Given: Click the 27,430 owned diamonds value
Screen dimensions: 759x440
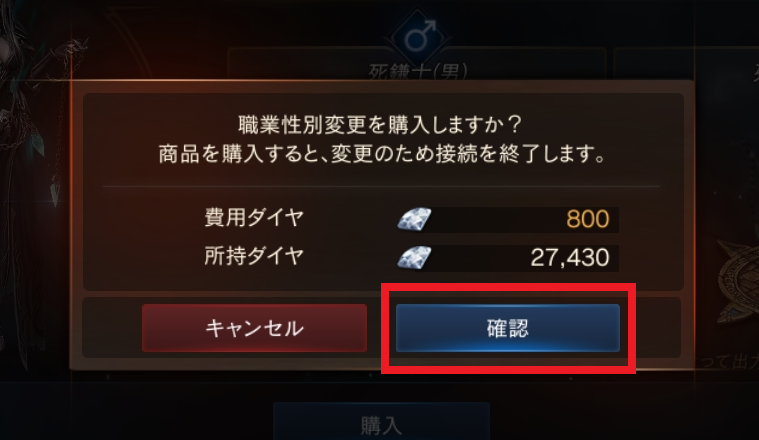Looking at the screenshot, I should pos(570,257).
